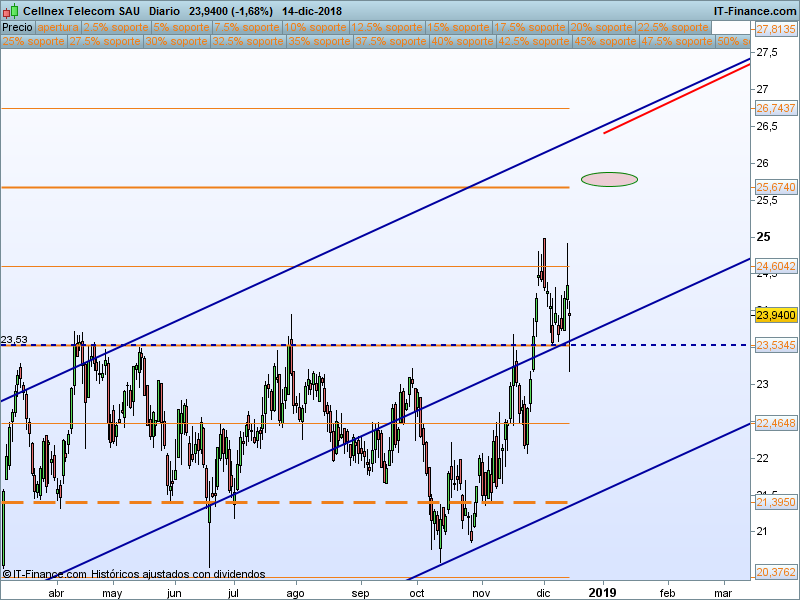Select the green-outlined pink ellipse target zone
This screenshot has height=600, width=800.
coord(609,179)
